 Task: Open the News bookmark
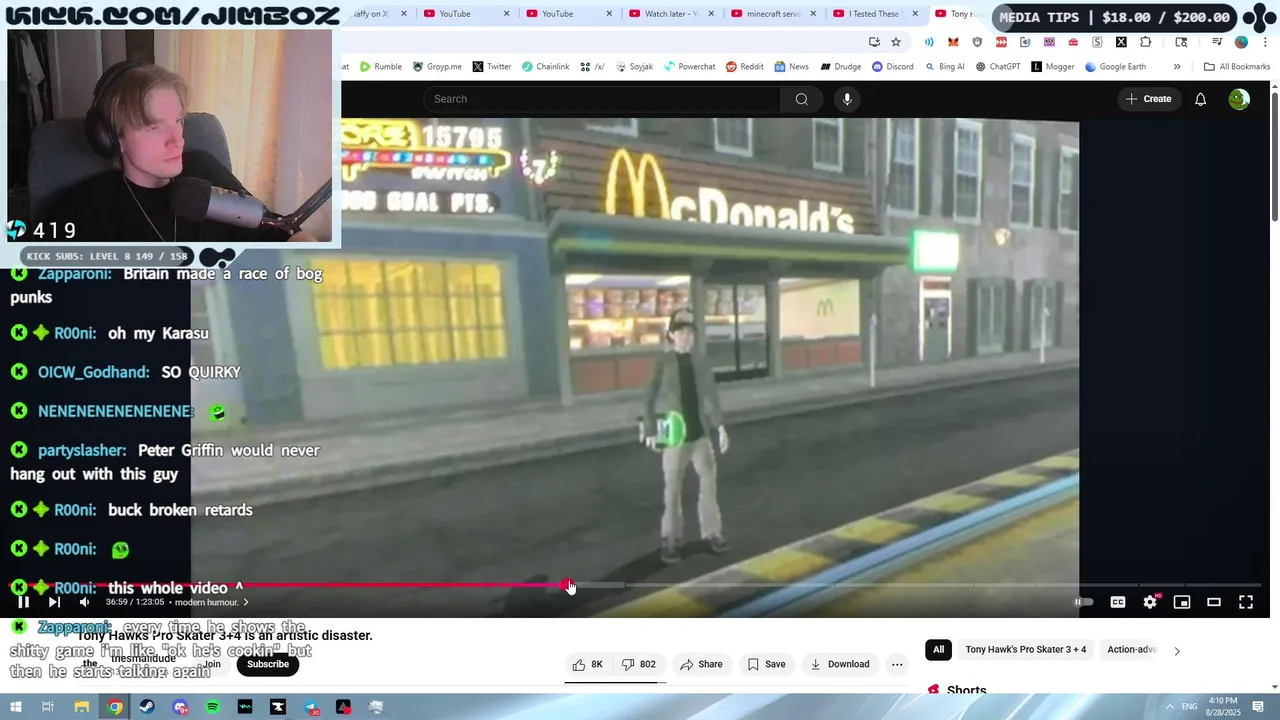[790, 67]
